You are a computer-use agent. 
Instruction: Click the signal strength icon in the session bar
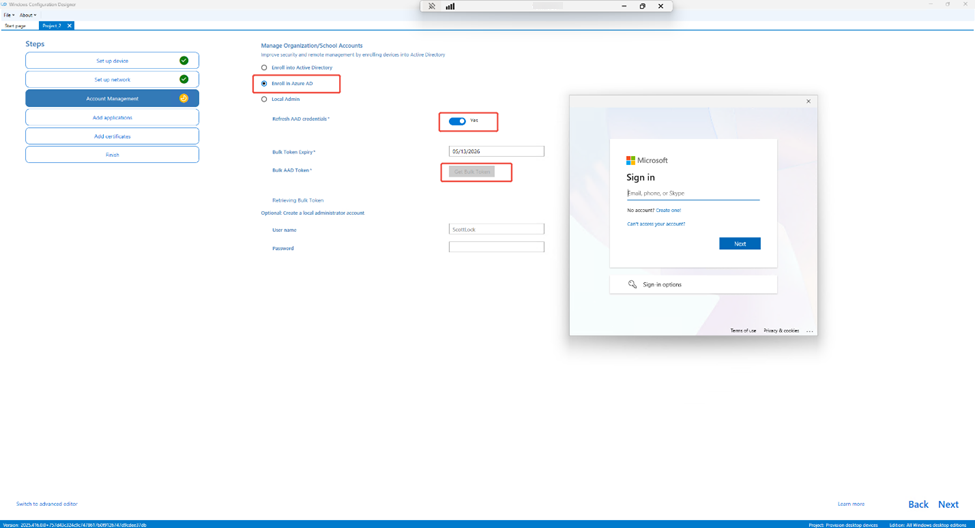[450, 6]
